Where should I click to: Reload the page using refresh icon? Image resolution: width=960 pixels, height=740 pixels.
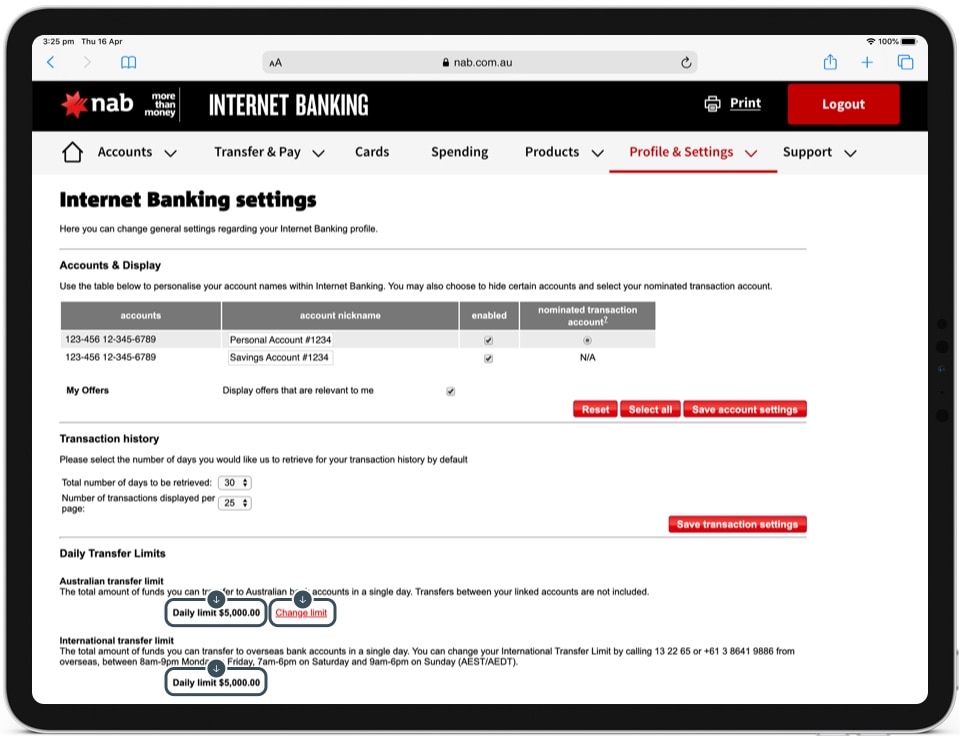point(686,62)
